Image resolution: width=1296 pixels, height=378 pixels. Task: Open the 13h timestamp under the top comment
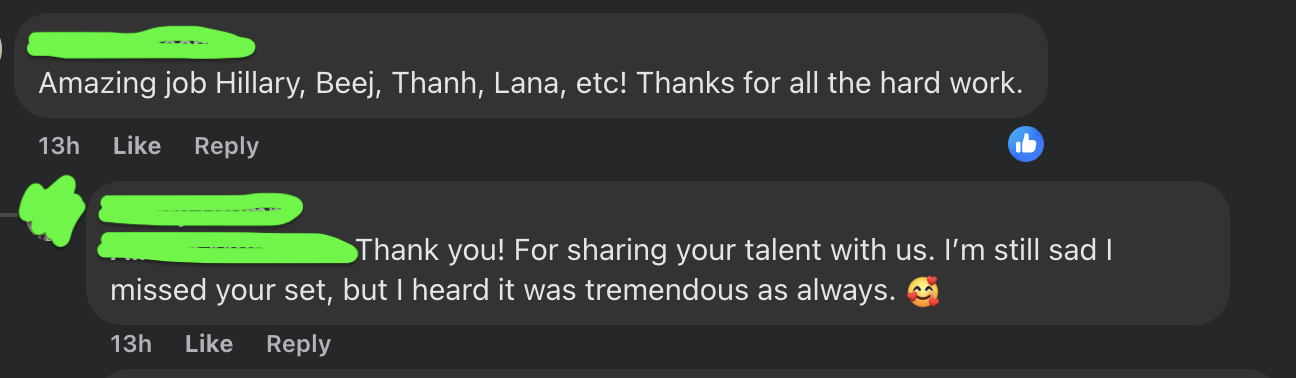(x=58, y=146)
